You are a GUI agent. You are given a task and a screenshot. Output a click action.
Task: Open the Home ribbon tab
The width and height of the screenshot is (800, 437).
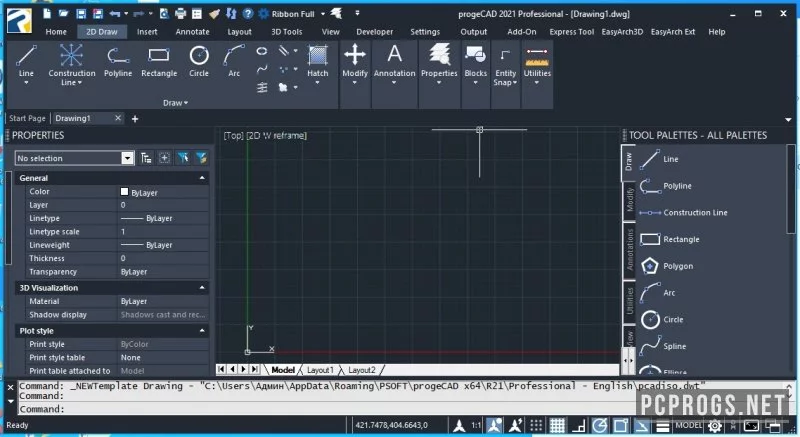[56, 32]
